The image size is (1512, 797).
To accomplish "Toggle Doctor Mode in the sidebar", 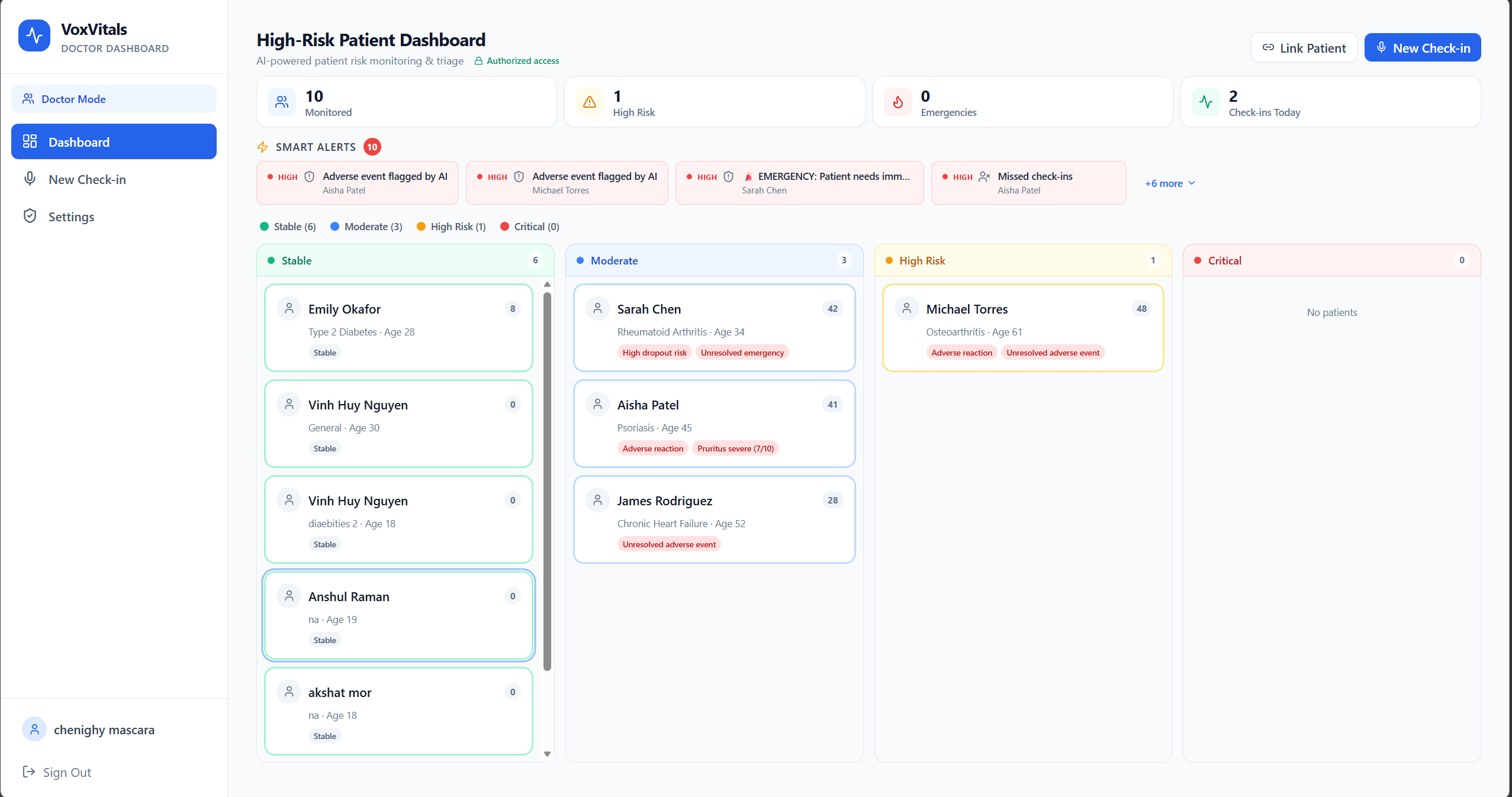I will click(114, 99).
